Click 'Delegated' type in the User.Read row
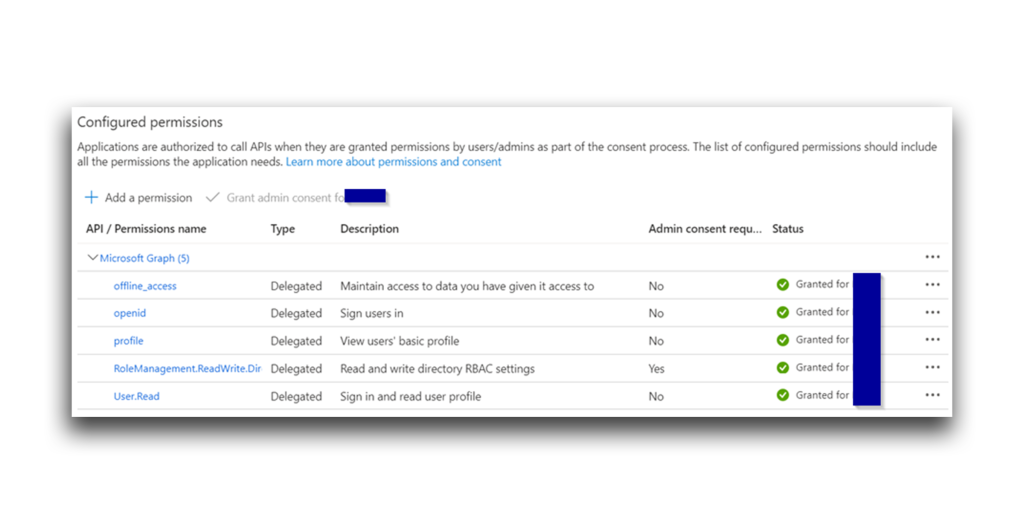The image size is (1024, 524). (x=296, y=396)
